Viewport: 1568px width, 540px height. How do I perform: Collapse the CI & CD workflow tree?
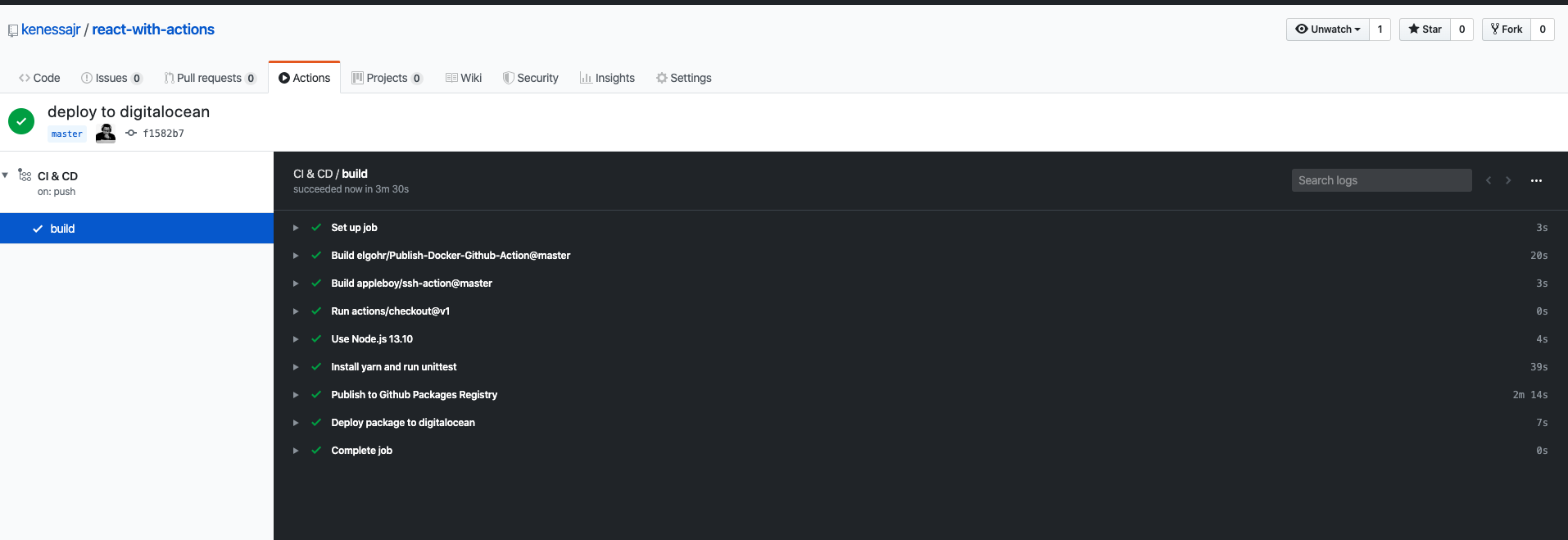[x=6, y=175]
